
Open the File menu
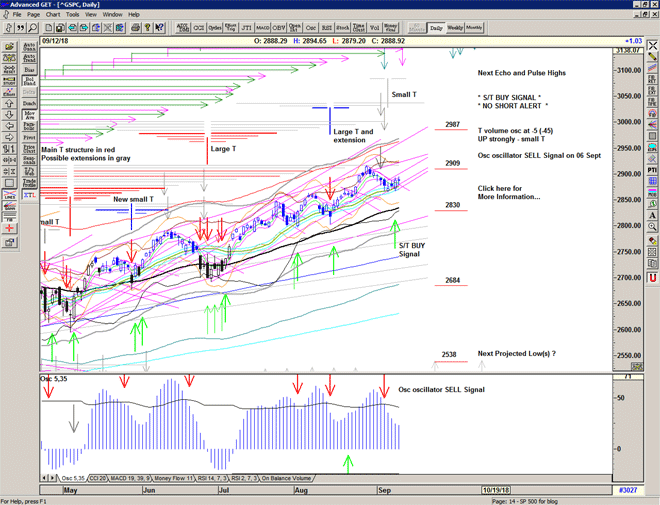pyautogui.click(x=15, y=15)
